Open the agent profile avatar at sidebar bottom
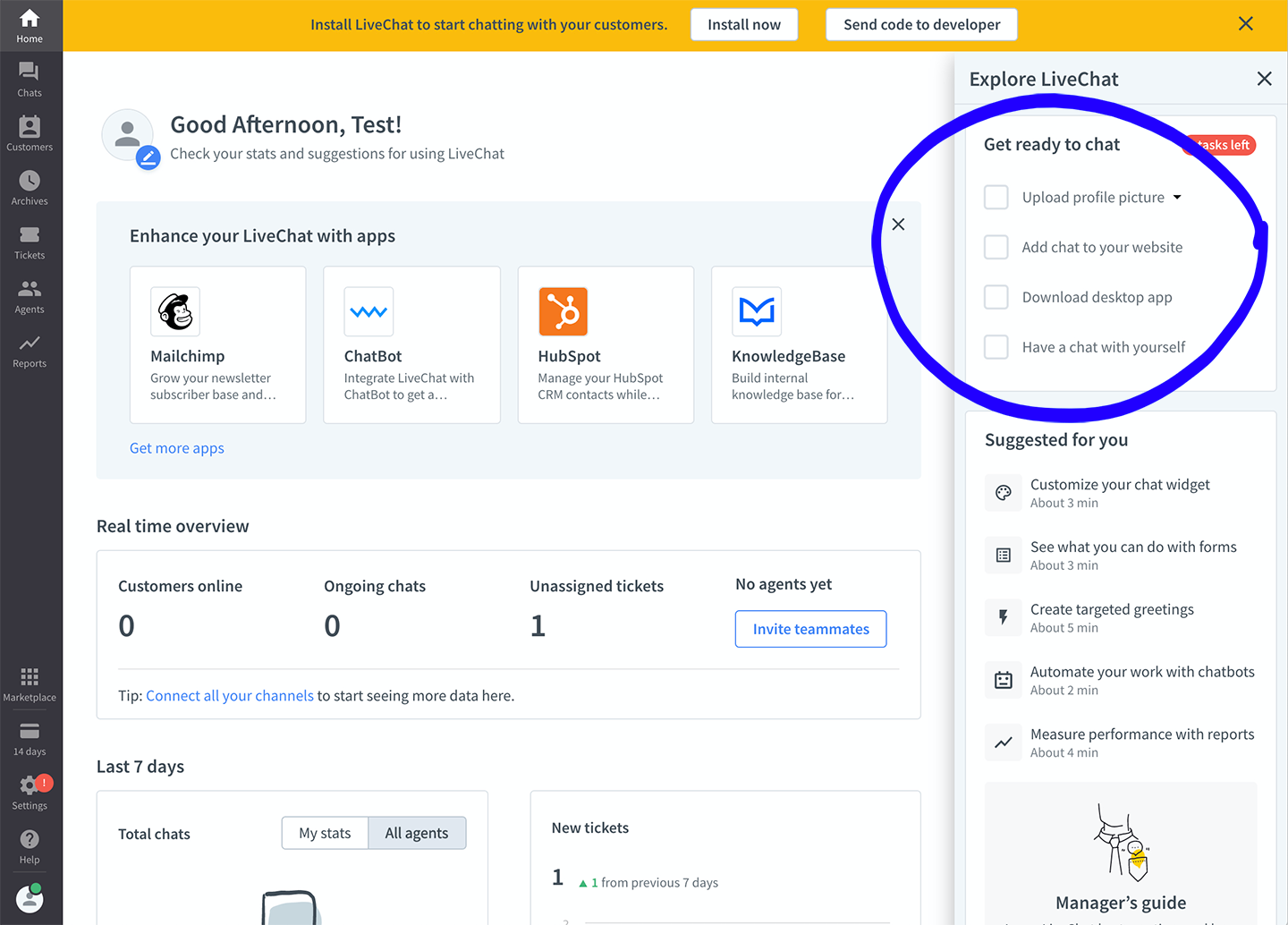Image resolution: width=1288 pixels, height=925 pixels. pos(30,898)
